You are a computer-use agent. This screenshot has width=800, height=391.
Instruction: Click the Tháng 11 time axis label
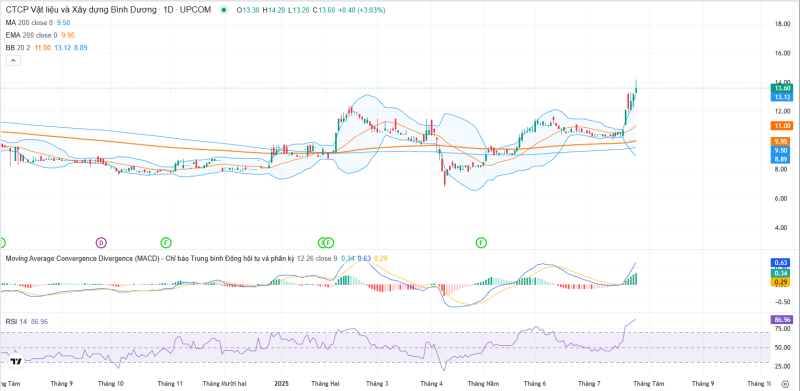[170, 383]
